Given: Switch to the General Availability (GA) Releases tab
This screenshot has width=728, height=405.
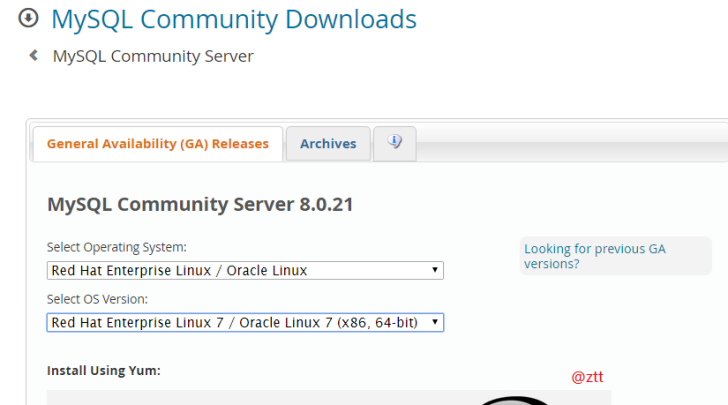Looking at the screenshot, I should click(x=158, y=144).
